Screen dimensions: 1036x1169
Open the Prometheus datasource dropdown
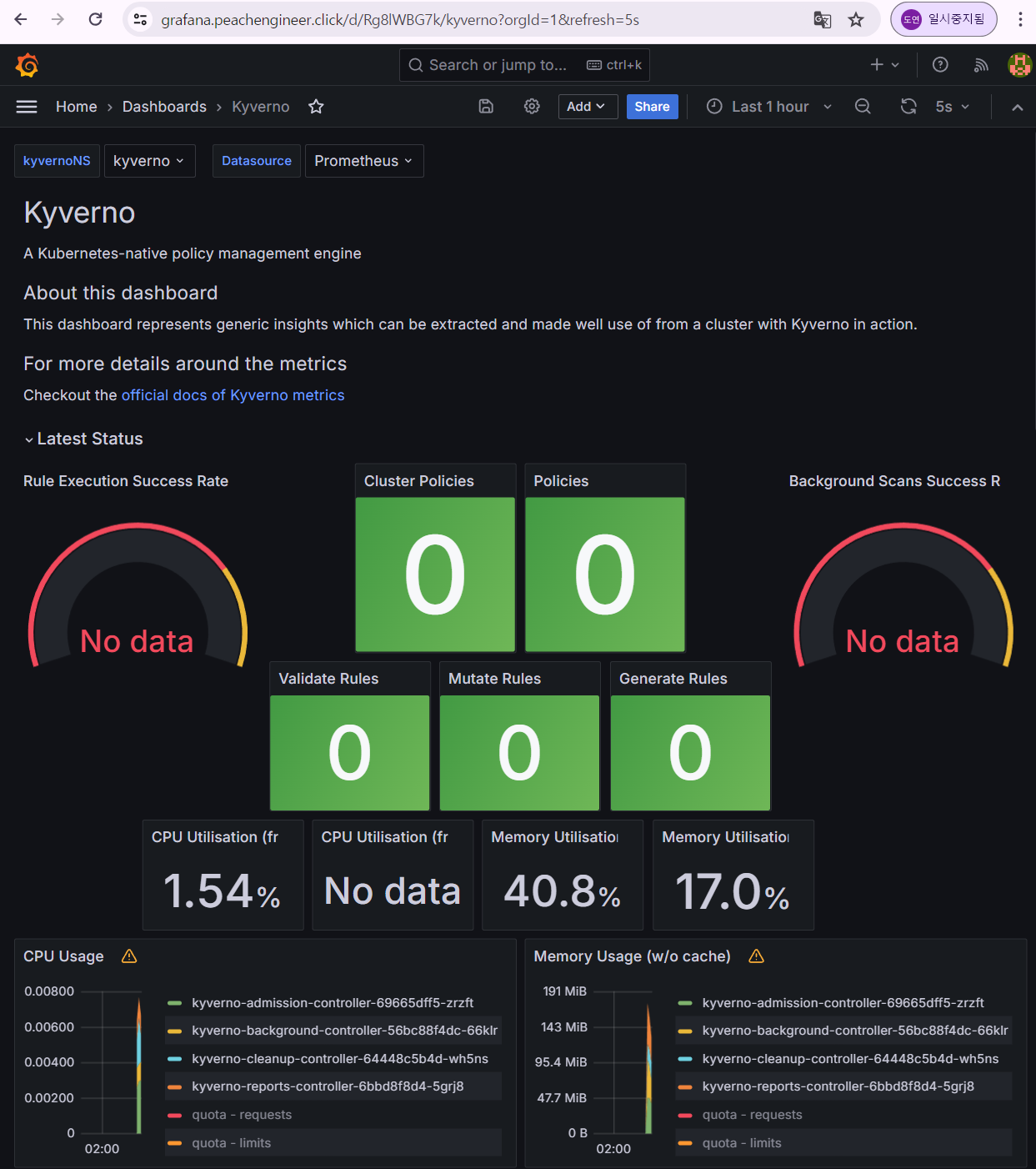364,161
